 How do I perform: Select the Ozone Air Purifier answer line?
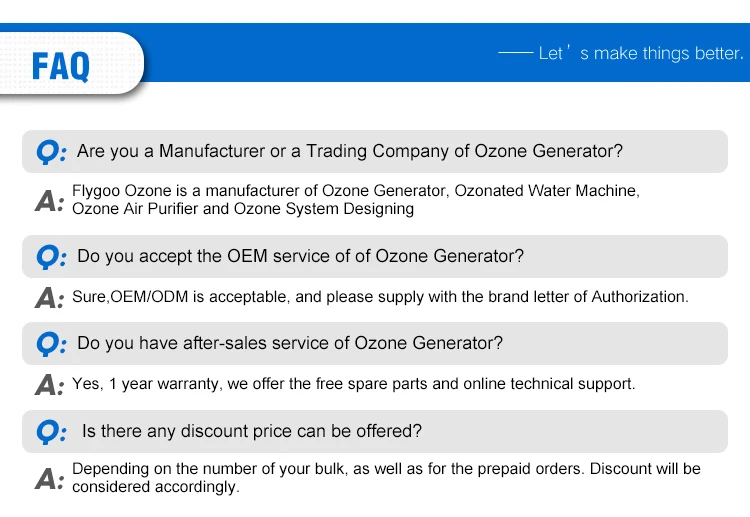[243, 209]
